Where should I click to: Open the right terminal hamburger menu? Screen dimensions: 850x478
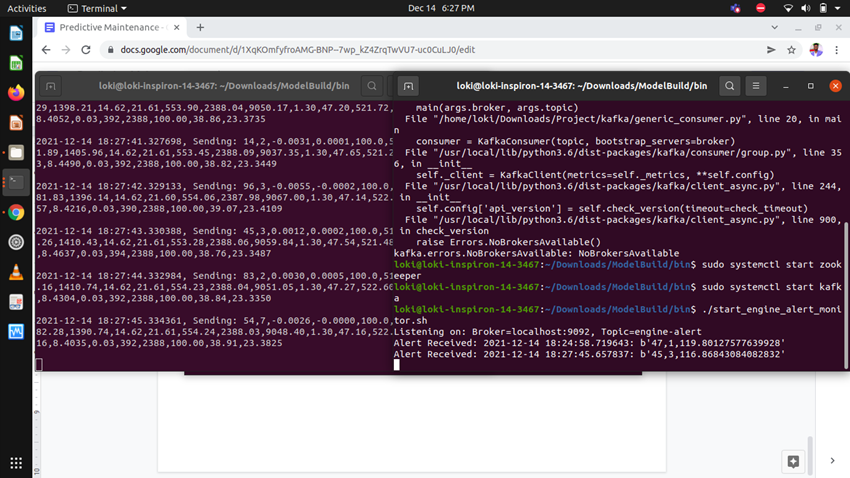pos(756,86)
